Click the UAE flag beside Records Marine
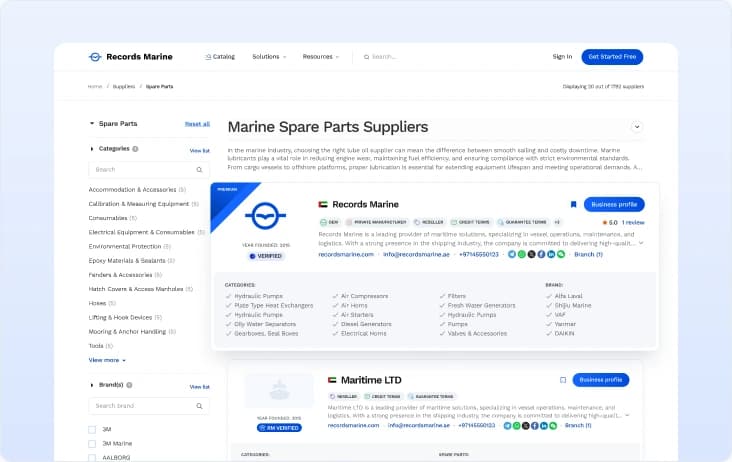The width and height of the screenshot is (732, 462). tap(323, 204)
